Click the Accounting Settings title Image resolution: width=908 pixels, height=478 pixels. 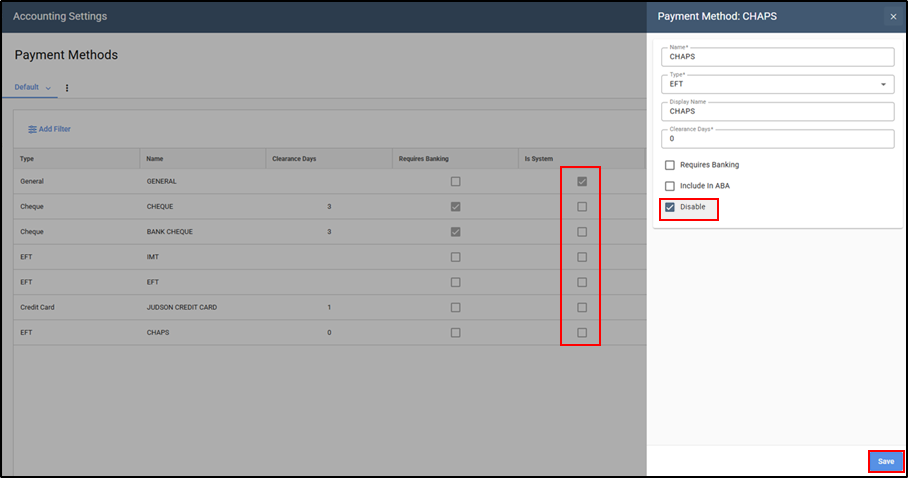click(x=60, y=16)
